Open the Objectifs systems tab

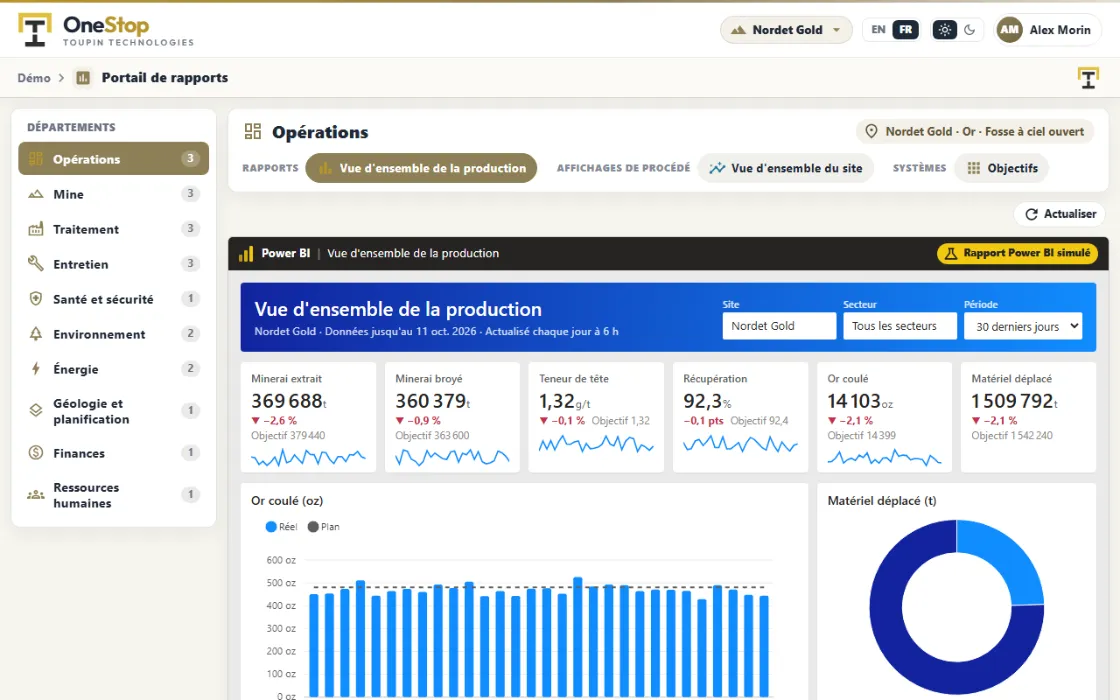(x=1002, y=169)
